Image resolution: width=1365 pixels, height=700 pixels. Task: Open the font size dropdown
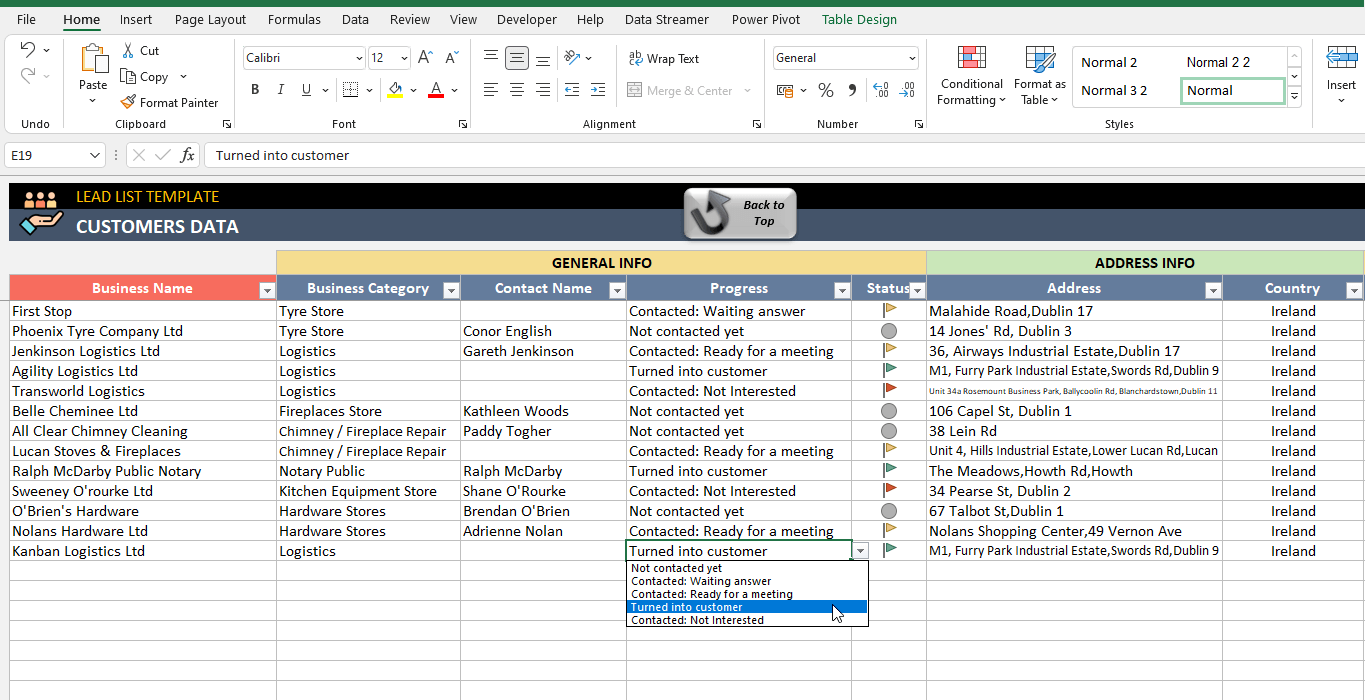(x=403, y=58)
